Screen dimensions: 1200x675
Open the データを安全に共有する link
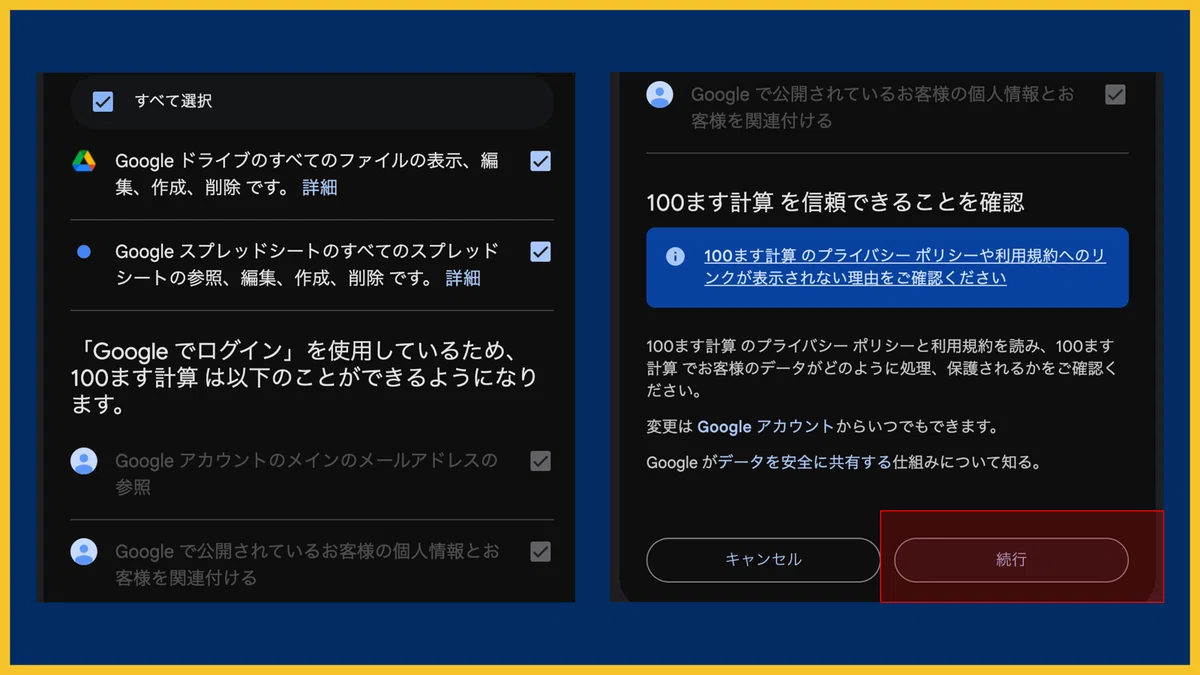[x=804, y=462]
